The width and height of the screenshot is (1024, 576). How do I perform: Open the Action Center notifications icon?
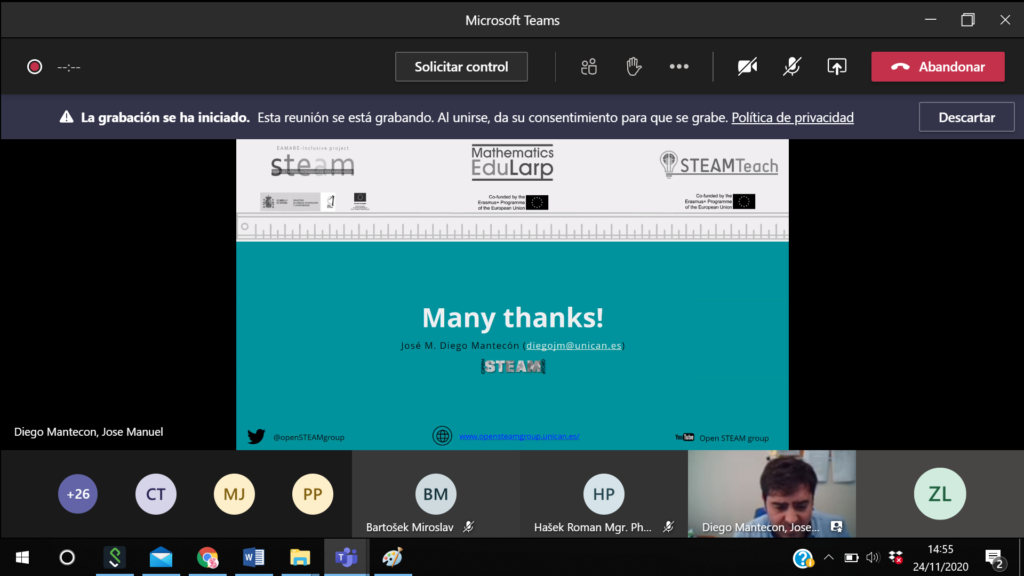(x=995, y=558)
